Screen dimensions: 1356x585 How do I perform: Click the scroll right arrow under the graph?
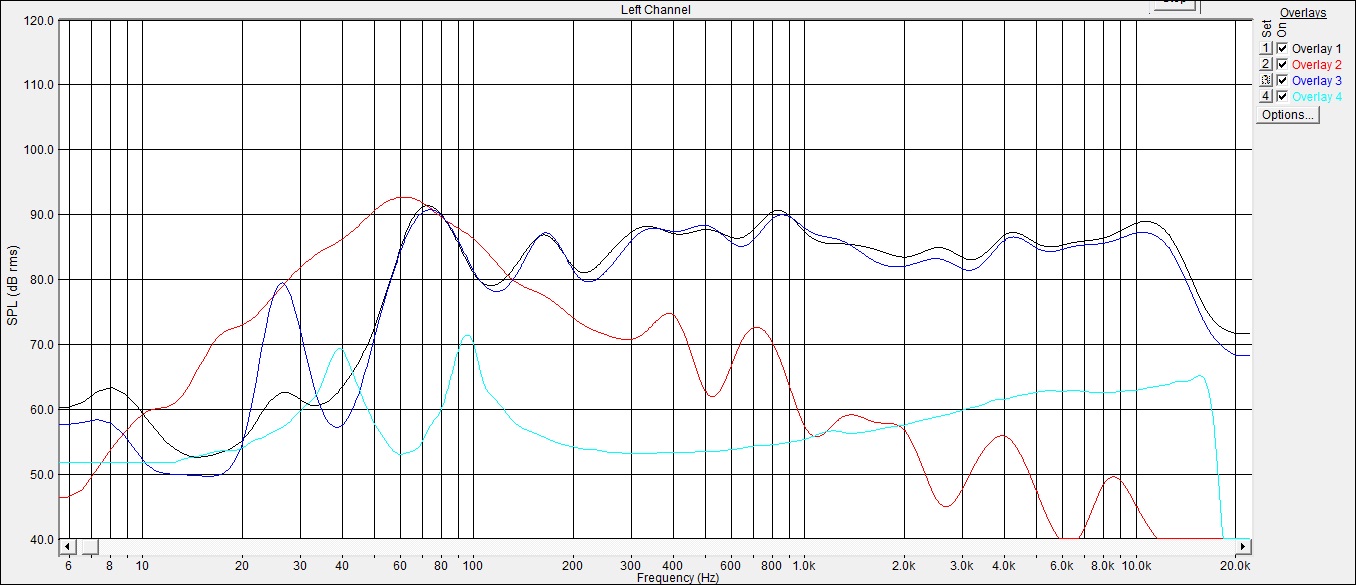[1243, 547]
